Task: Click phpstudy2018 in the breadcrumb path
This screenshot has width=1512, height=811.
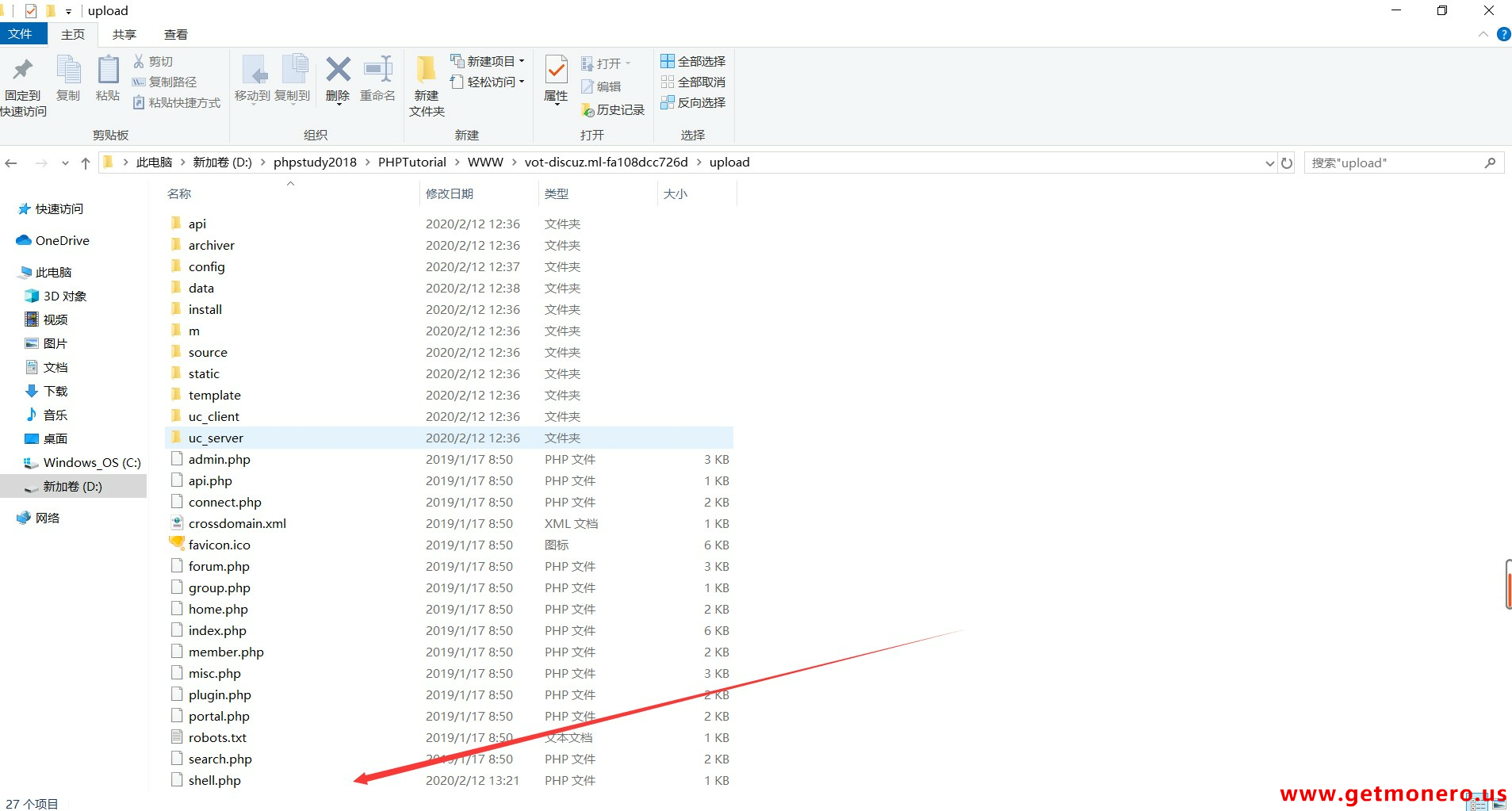Action: [x=315, y=163]
